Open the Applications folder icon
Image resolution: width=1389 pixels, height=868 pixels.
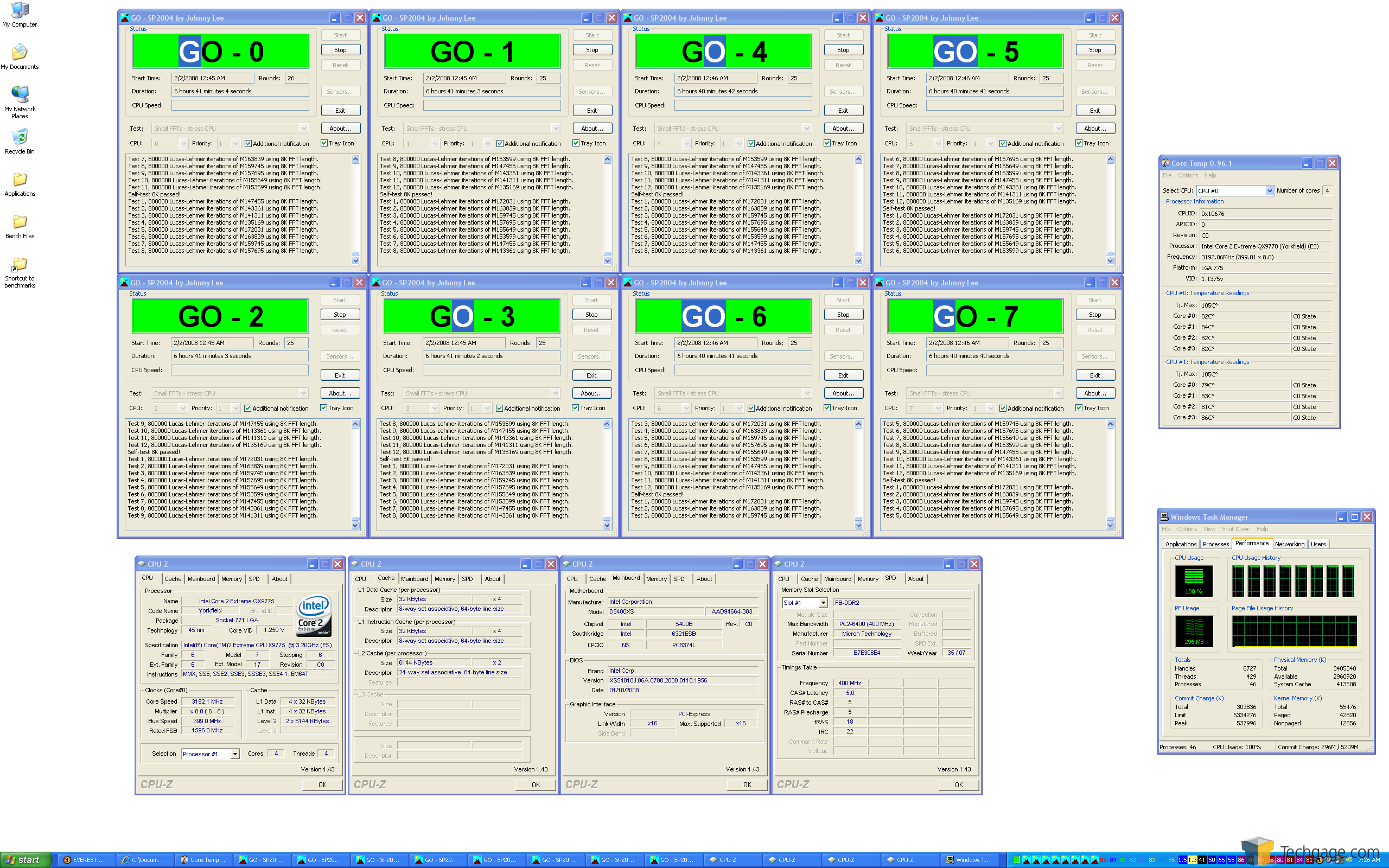coord(20,184)
